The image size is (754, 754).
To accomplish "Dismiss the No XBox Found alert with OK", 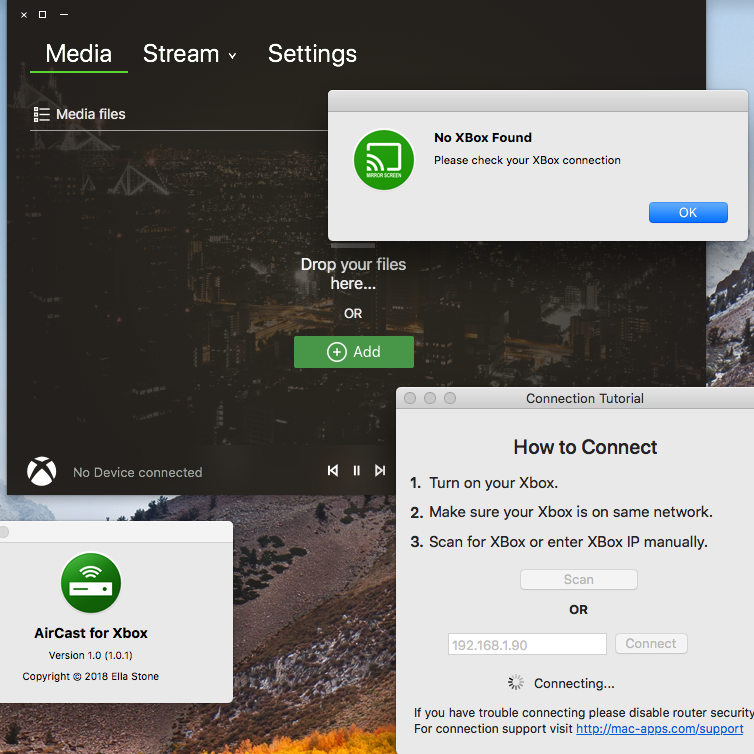I will coord(688,213).
